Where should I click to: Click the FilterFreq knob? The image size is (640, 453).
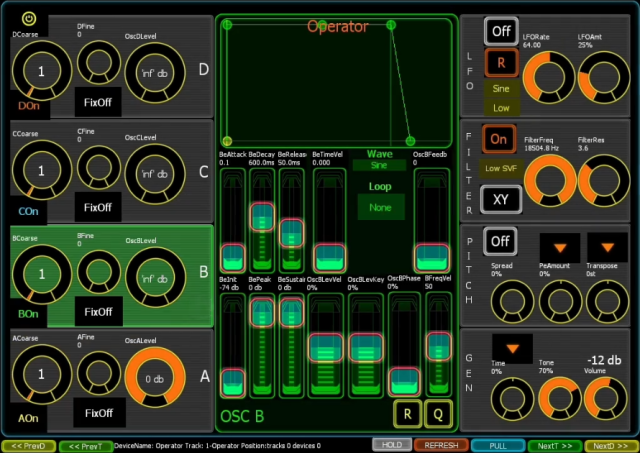[550, 180]
